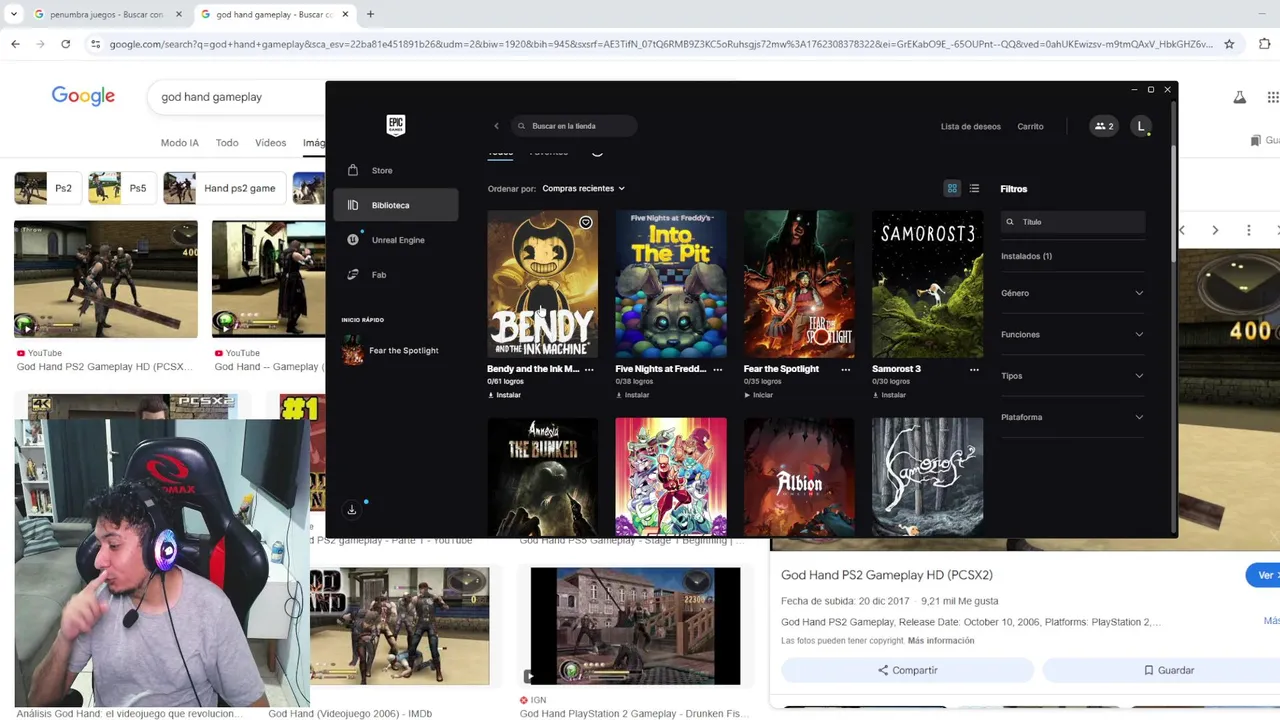Open preview panel three-dot options
The image size is (1280, 720).
(x=1248, y=230)
